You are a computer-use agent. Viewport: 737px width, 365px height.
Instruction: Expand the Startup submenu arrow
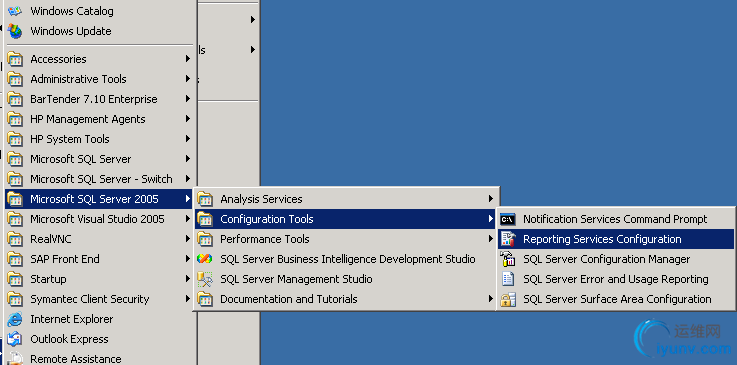tap(188, 279)
